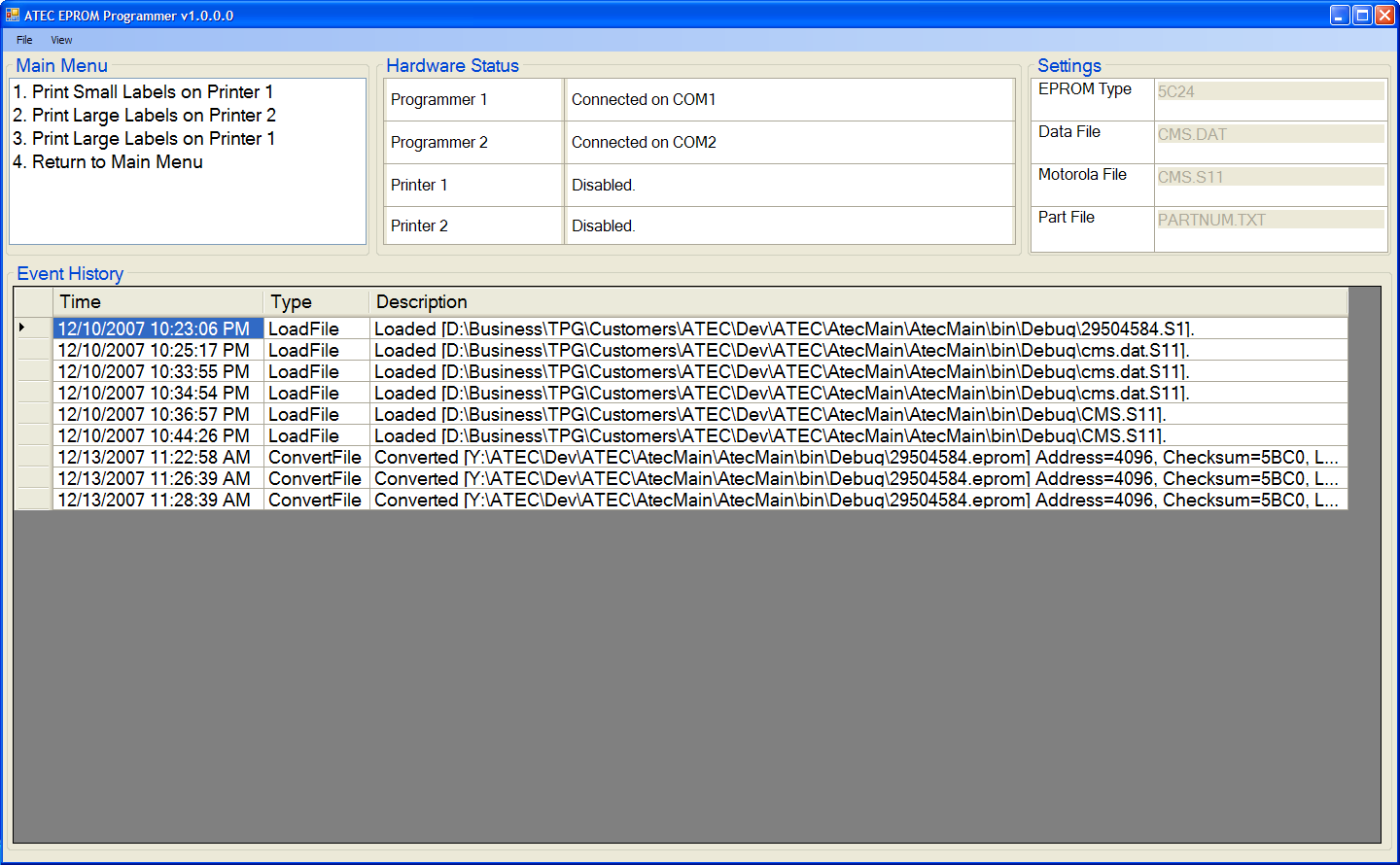Select 'Print Small Labels on Printer 1'
The height and width of the screenshot is (865, 1400).
143,91
